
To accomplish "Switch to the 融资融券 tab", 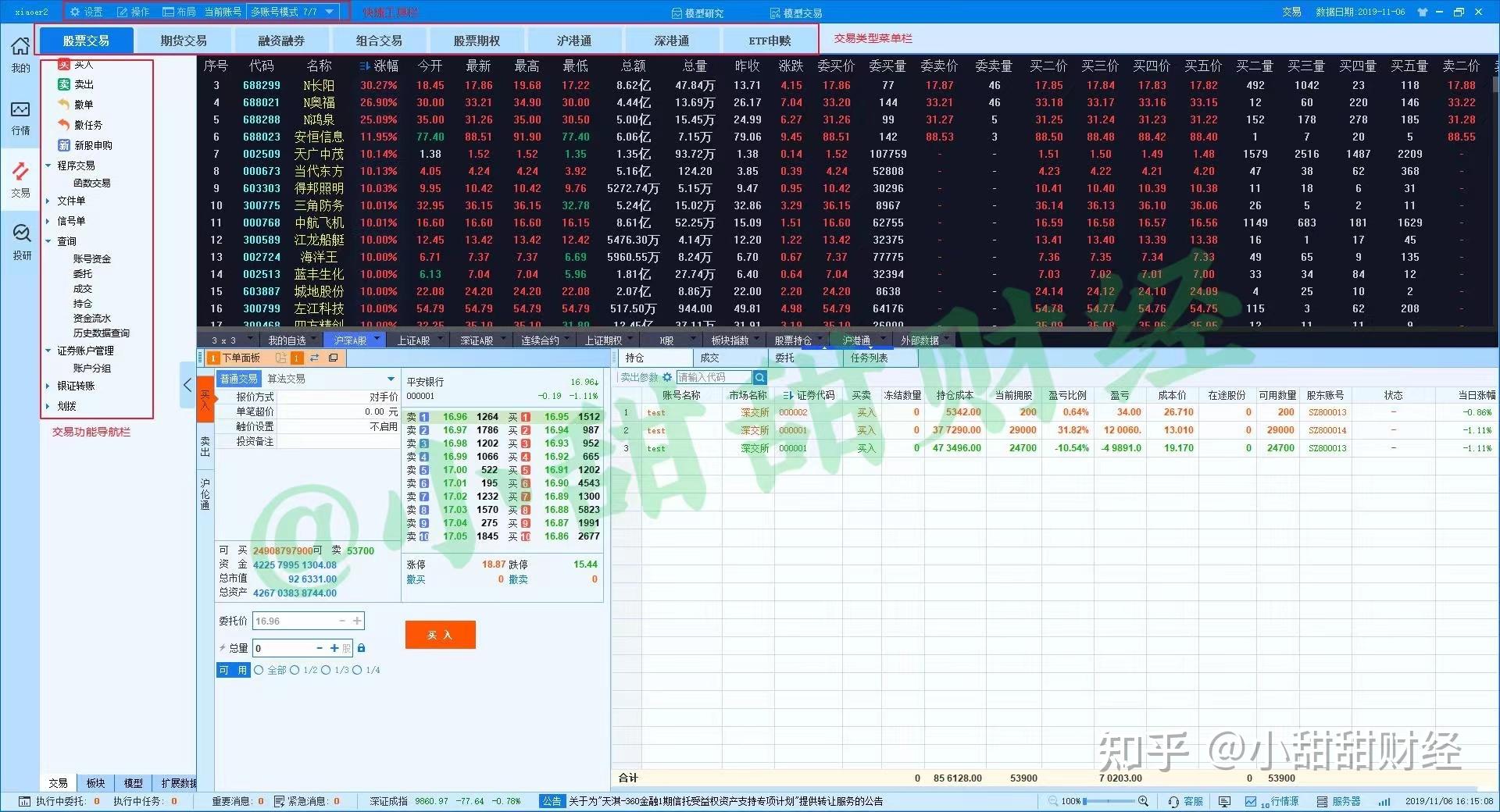I will pos(281,41).
